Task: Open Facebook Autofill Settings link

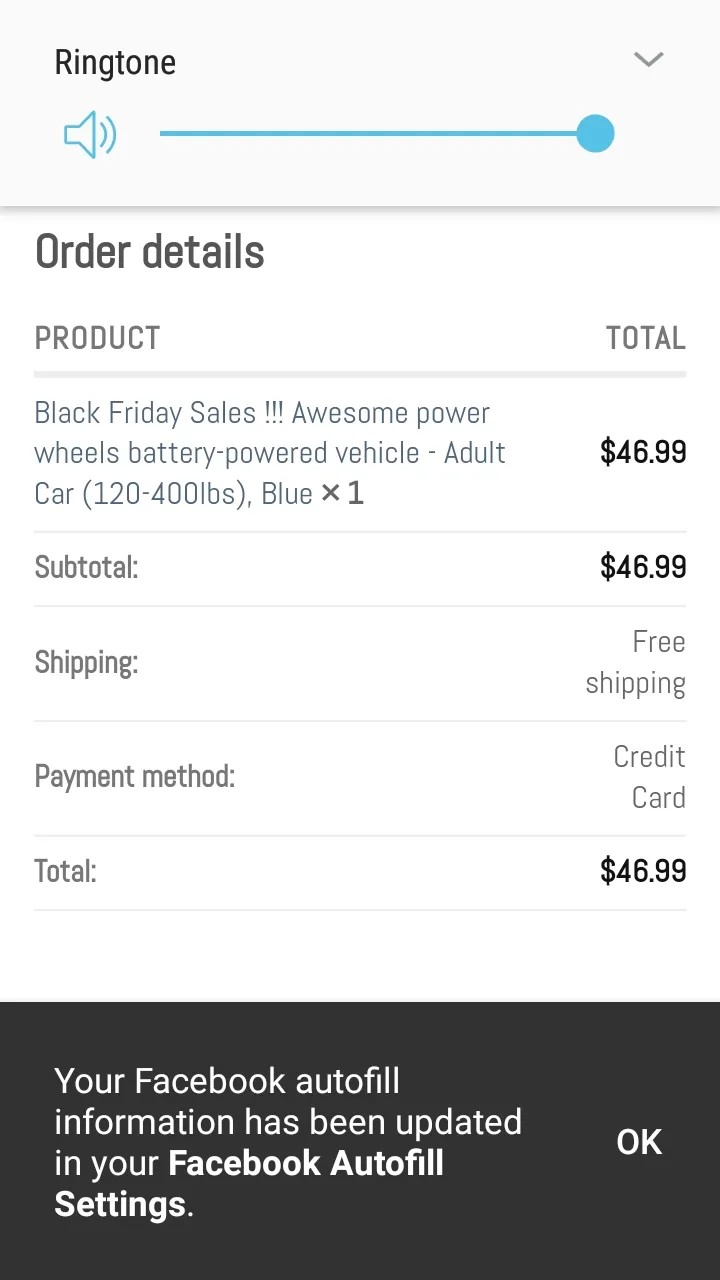Action: click(x=249, y=1184)
